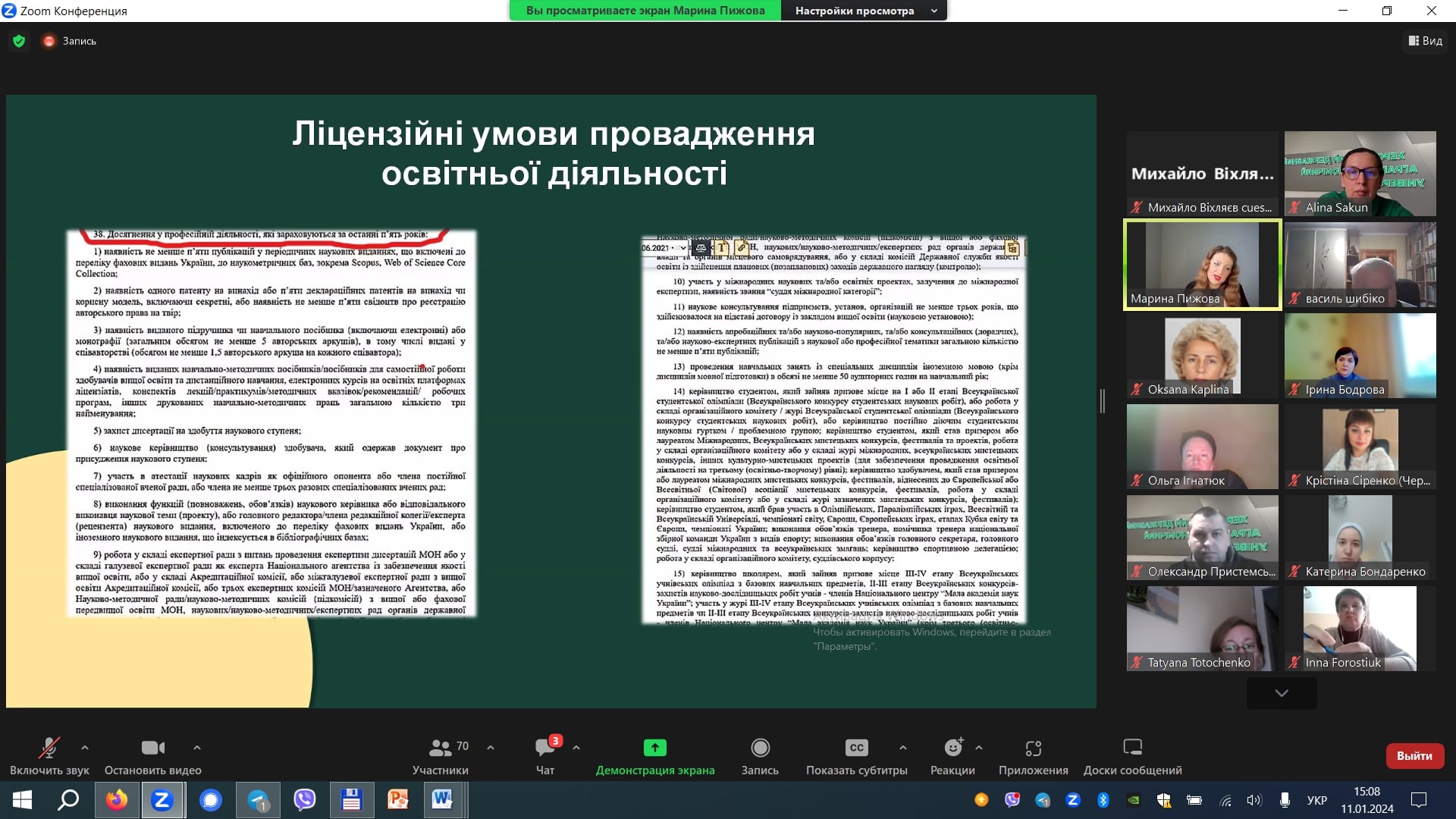Expand participants options arrow
Viewport: 1456px width, 819px height.
pos(491,748)
